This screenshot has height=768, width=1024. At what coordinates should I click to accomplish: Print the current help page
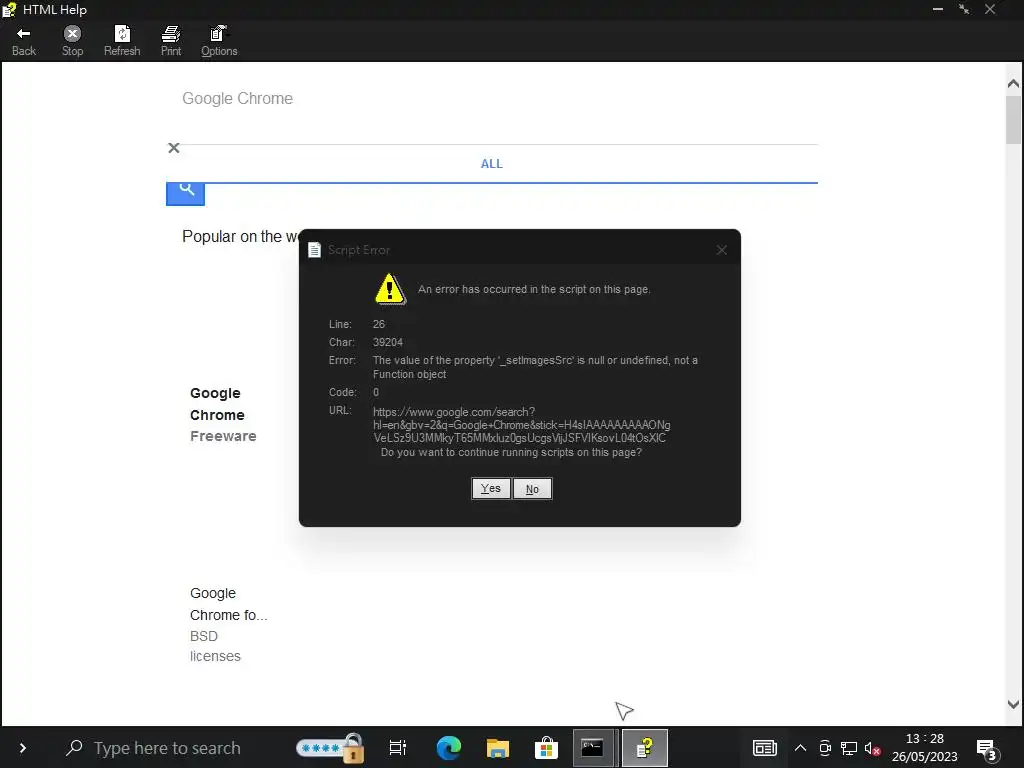(171, 41)
